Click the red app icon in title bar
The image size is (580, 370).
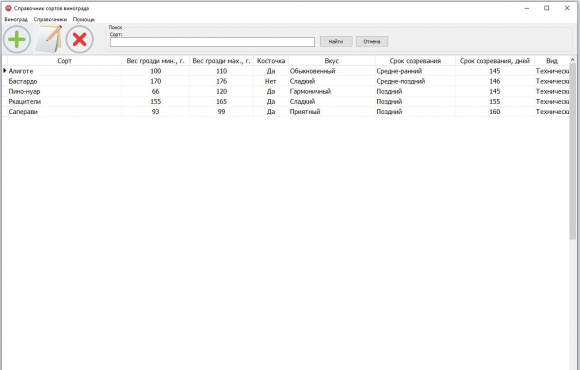pos(8,8)
